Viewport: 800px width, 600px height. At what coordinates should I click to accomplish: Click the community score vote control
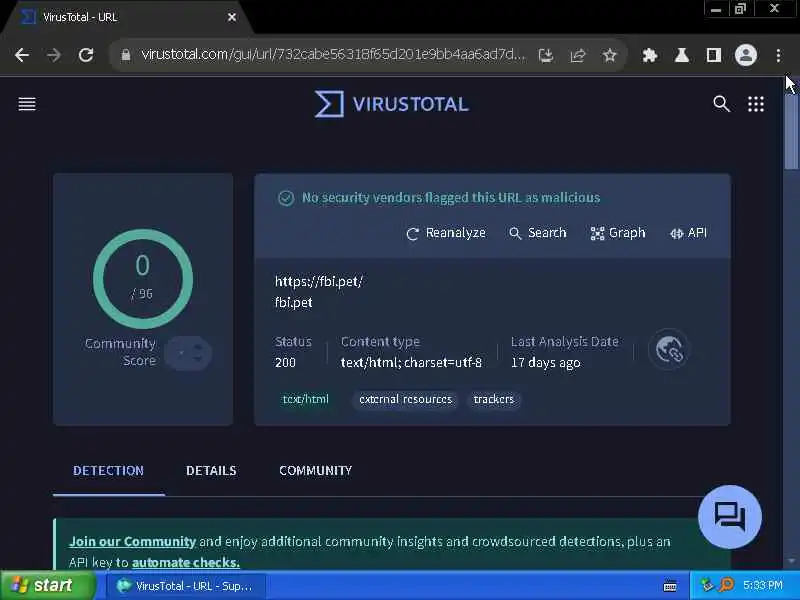point(188,353)
